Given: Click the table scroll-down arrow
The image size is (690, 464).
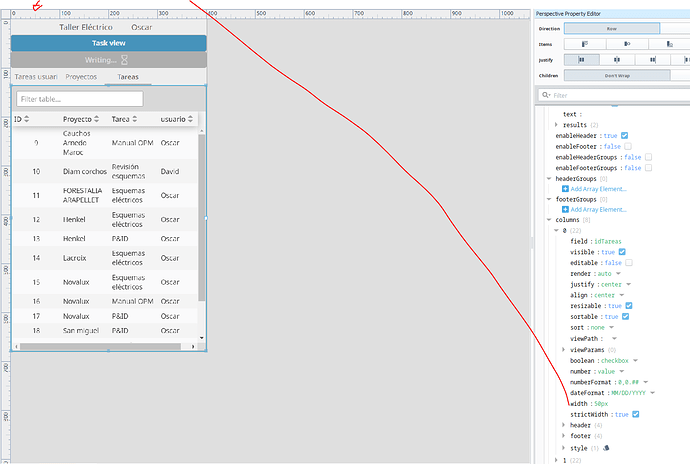Looking at the screenshot, I should click(202, 338).
